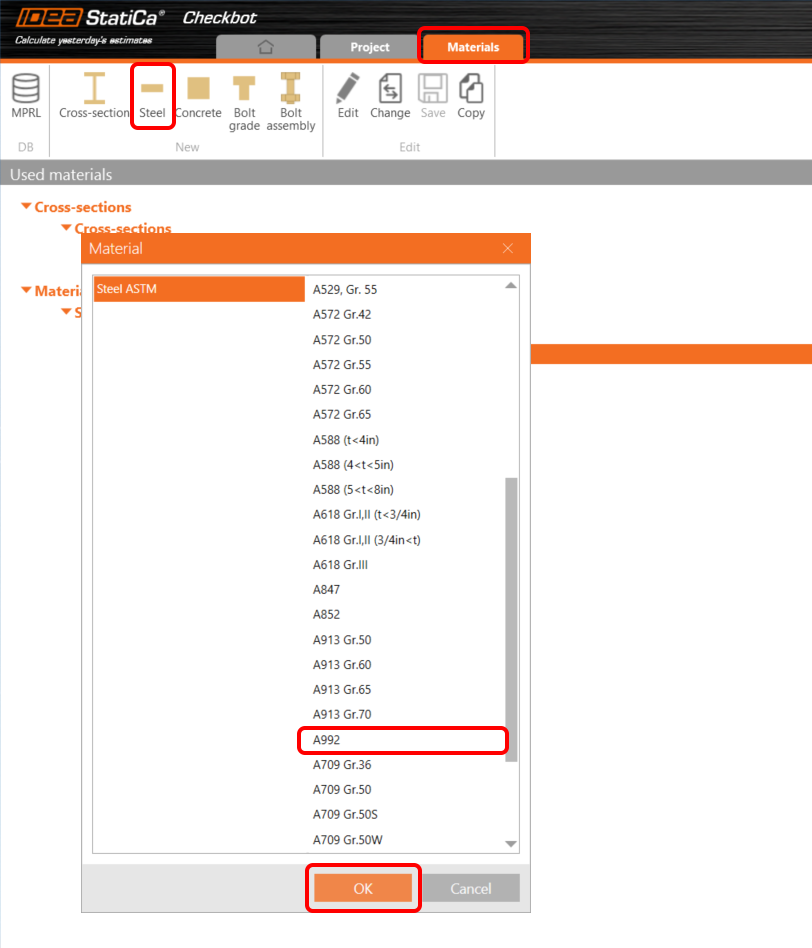Image resolution: width=812 pixels, height=948 pixels.
Task: Select the Materials tab
Action: [x=473, y=47]
